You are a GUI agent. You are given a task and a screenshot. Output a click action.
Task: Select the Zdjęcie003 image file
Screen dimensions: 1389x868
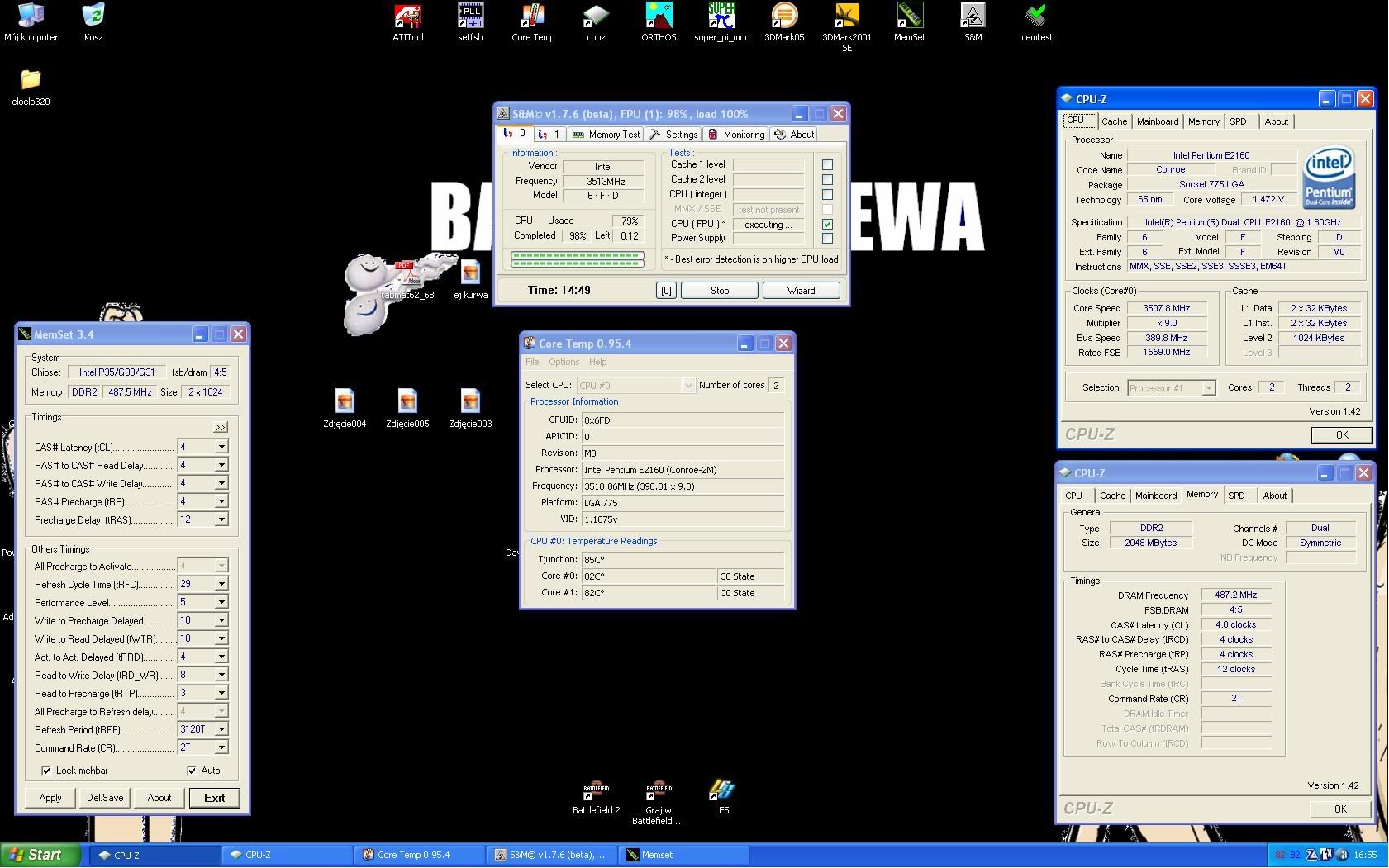click(x=470, y=408)
